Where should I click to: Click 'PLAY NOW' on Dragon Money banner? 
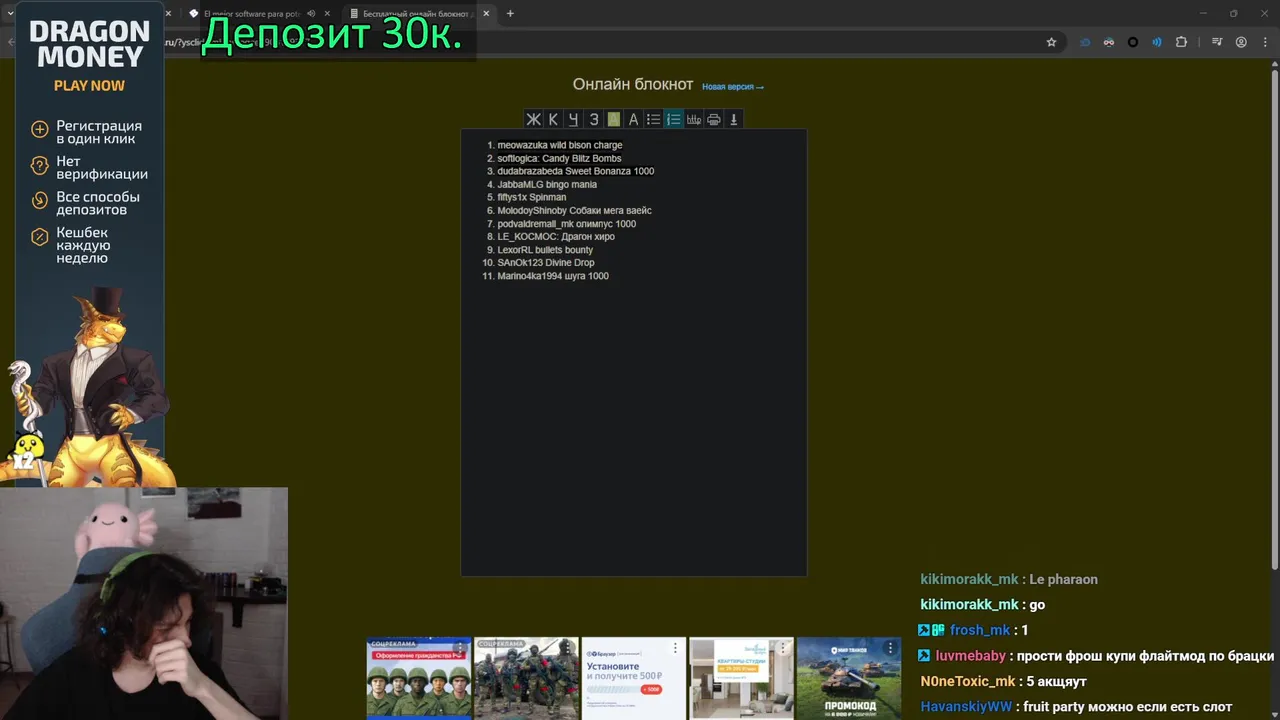pyautogui.click(x=89, y=86)
